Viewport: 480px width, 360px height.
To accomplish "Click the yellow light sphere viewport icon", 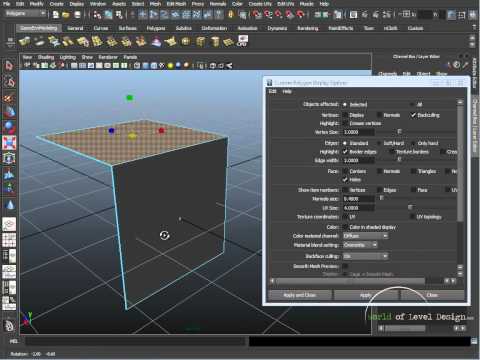I will pyautogui.click(x=171, y=66).
